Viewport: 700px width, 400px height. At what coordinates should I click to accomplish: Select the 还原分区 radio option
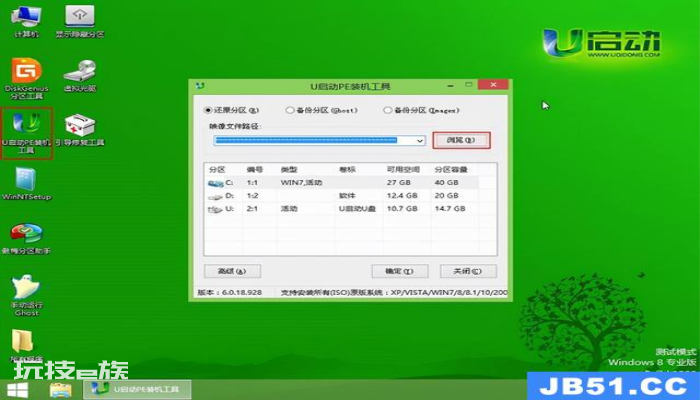point(231,110)
